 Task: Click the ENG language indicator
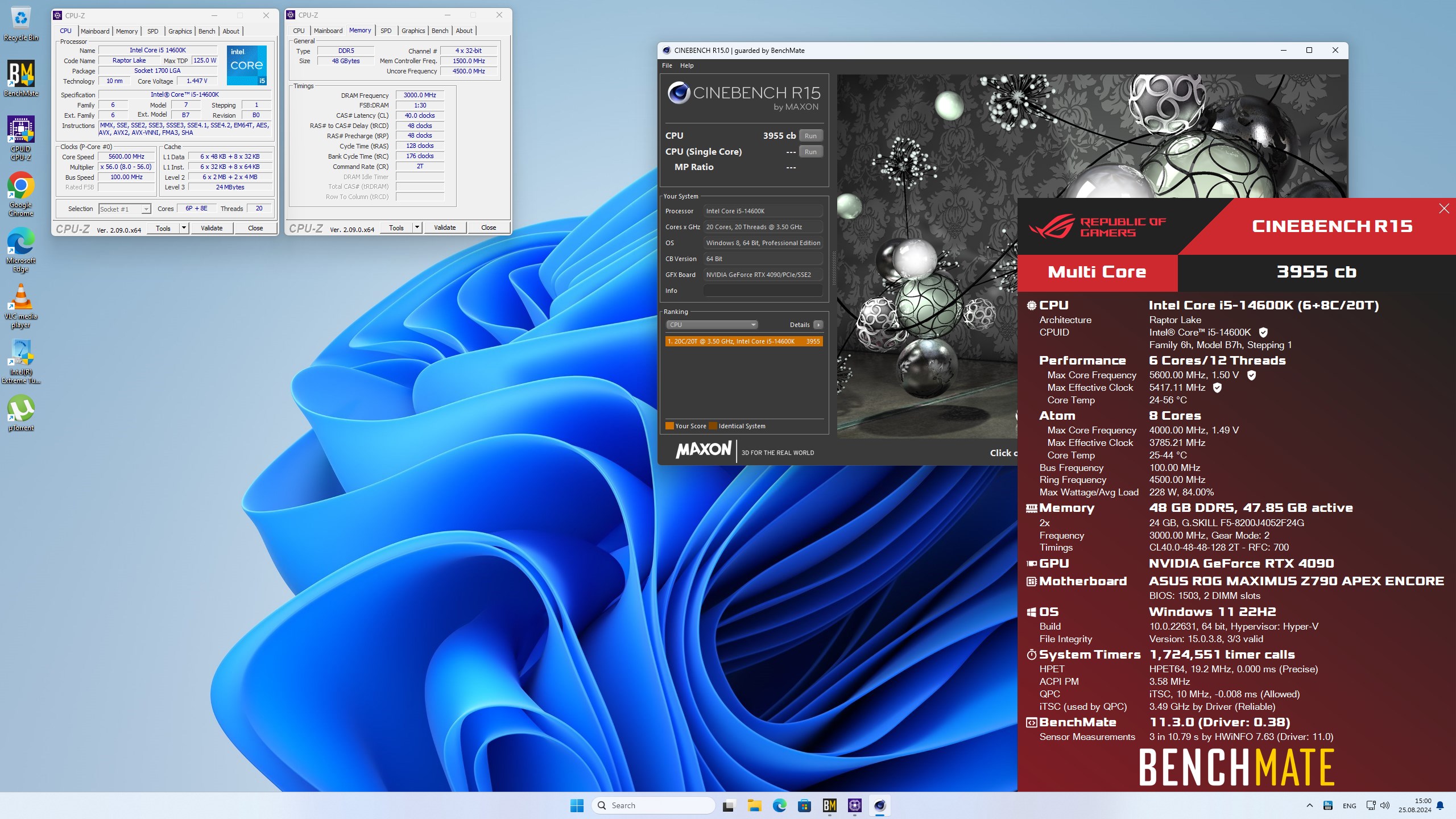point(1349,805)
